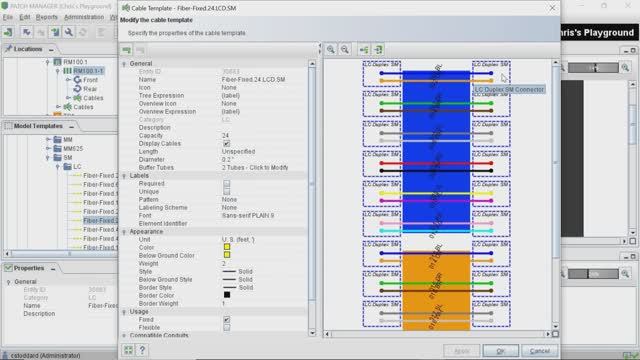The width and height of the screenshot is (640, 360).
Task: Switch to the Model Templates panel tab
Action: (x=38, y=127)
